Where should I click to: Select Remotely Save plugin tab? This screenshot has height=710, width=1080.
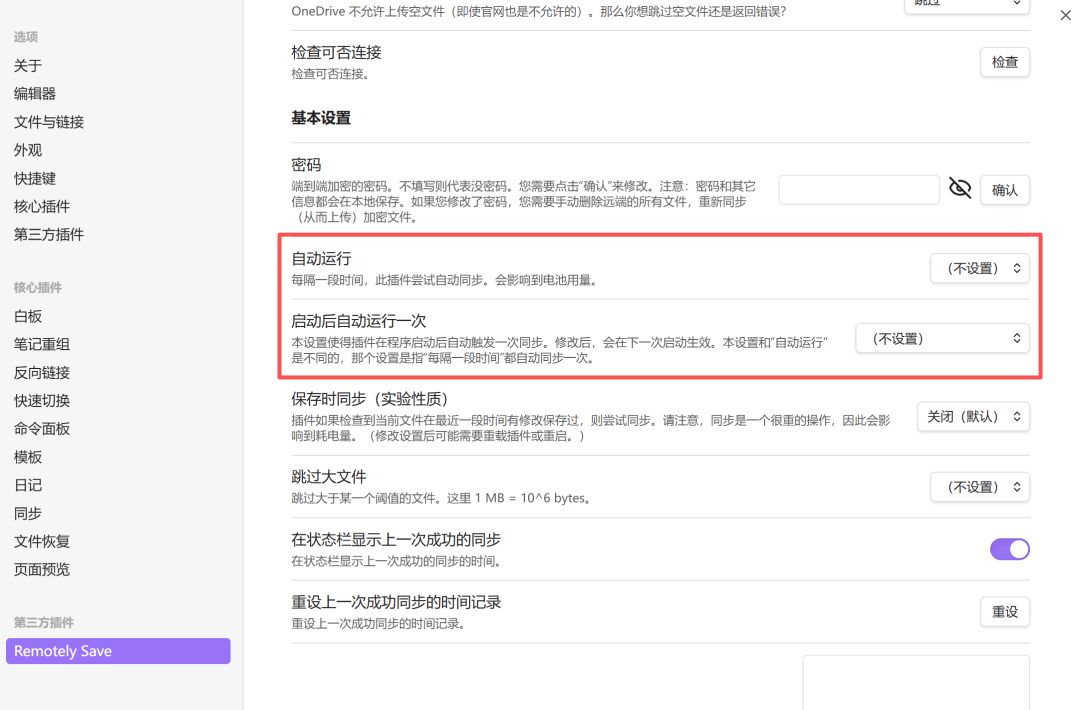118,651
